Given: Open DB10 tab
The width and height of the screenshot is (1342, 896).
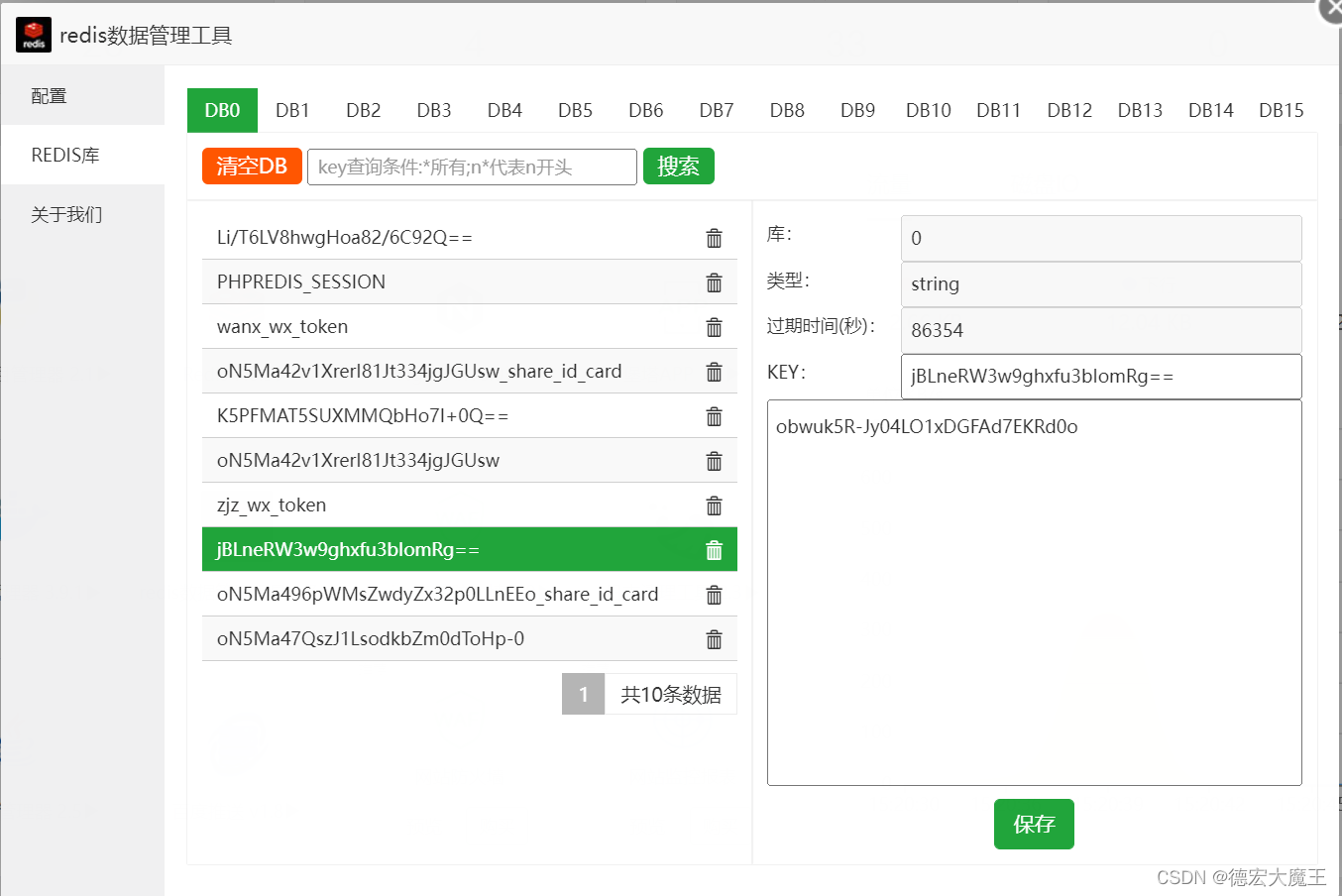Looking at the screenshot, I should click(x=929, y=110).
